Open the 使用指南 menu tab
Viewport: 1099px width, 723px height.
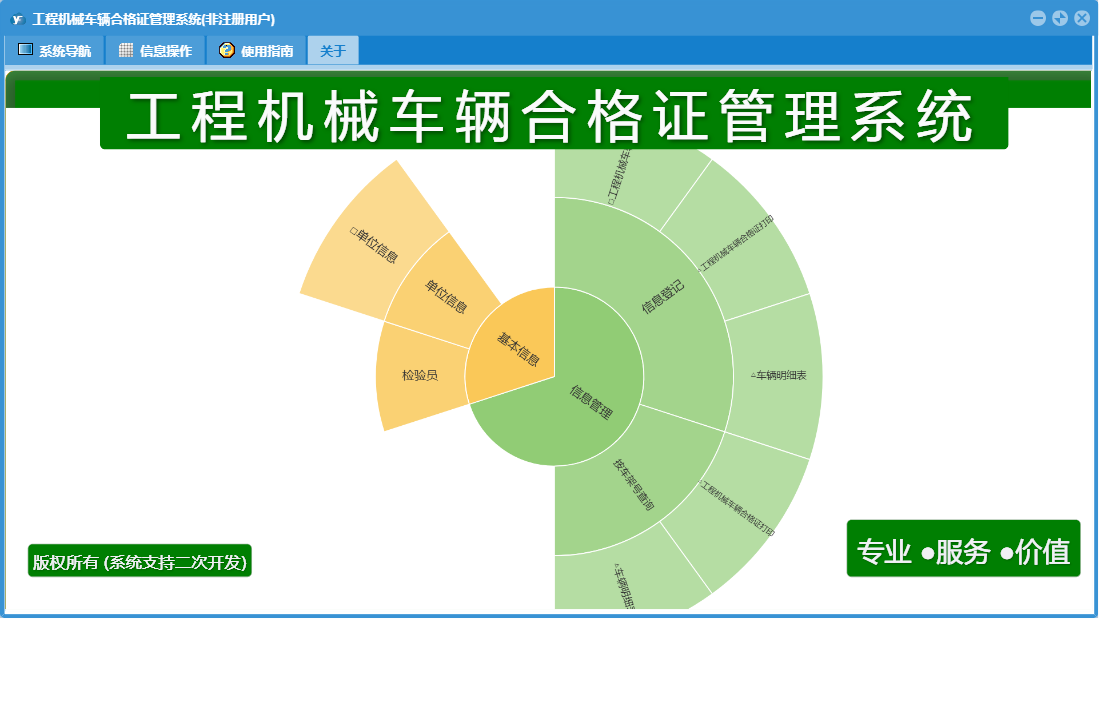pyautogui.click(x=256, y=50)
